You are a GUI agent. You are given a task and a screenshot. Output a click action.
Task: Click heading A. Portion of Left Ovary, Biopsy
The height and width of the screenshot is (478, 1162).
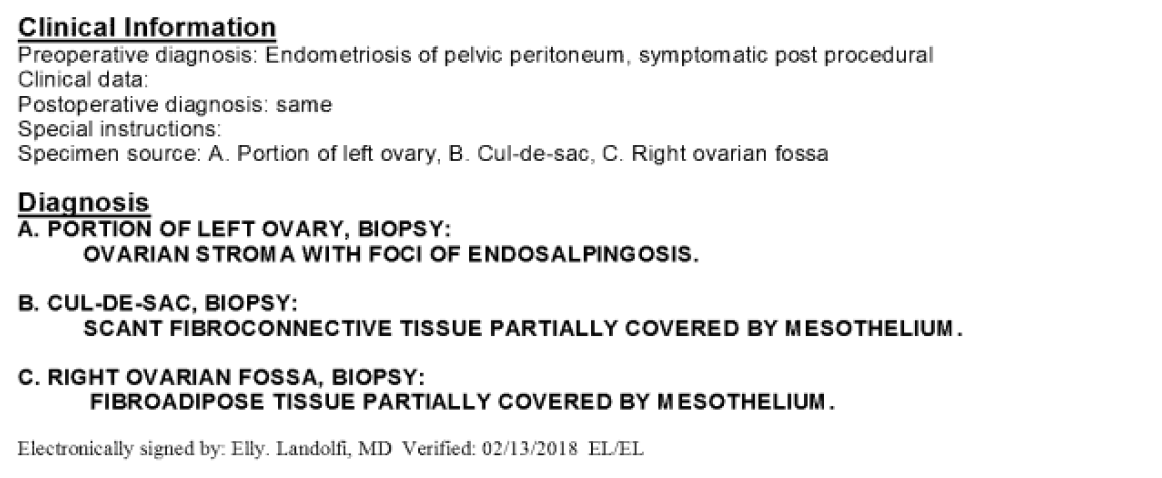tap(234, 228)
